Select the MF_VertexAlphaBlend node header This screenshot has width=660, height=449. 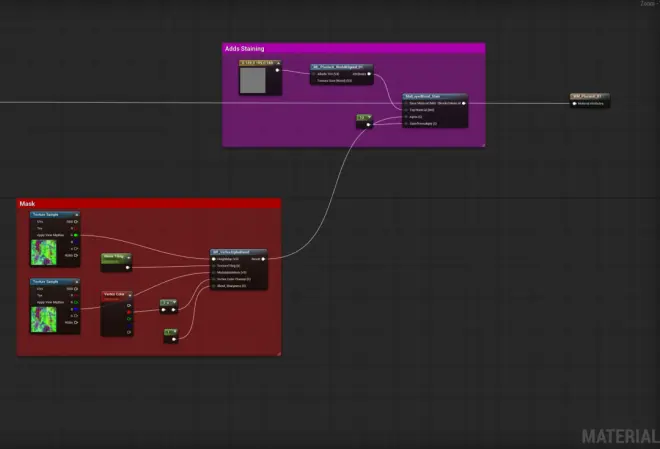(238, 252)
